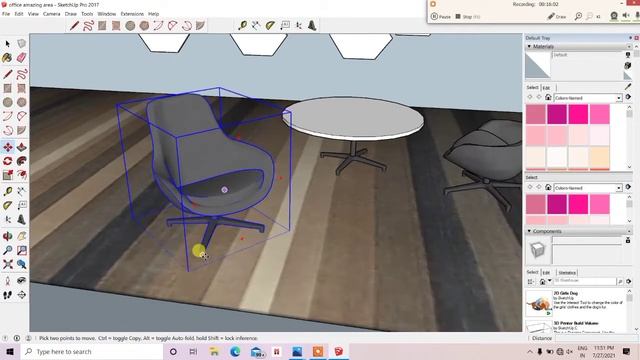Open the components view options list dropdown
The width and height of the screenshot is (640, 360).
[531, 282]
